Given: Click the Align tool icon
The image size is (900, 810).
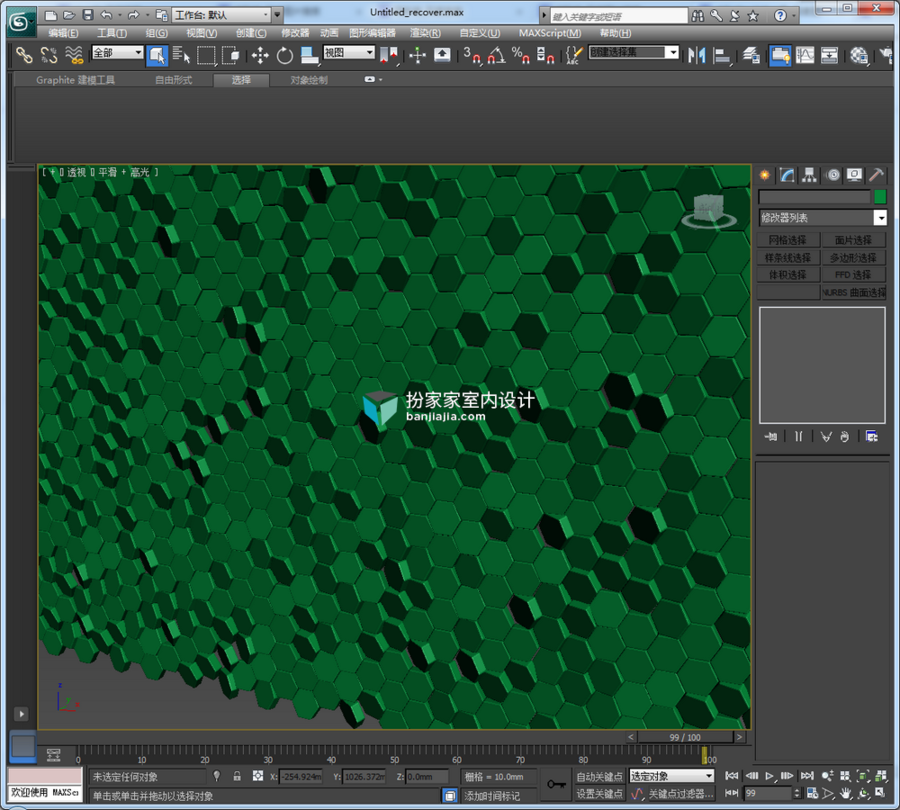Looking at the screenshot, I should tap(721, 55).
